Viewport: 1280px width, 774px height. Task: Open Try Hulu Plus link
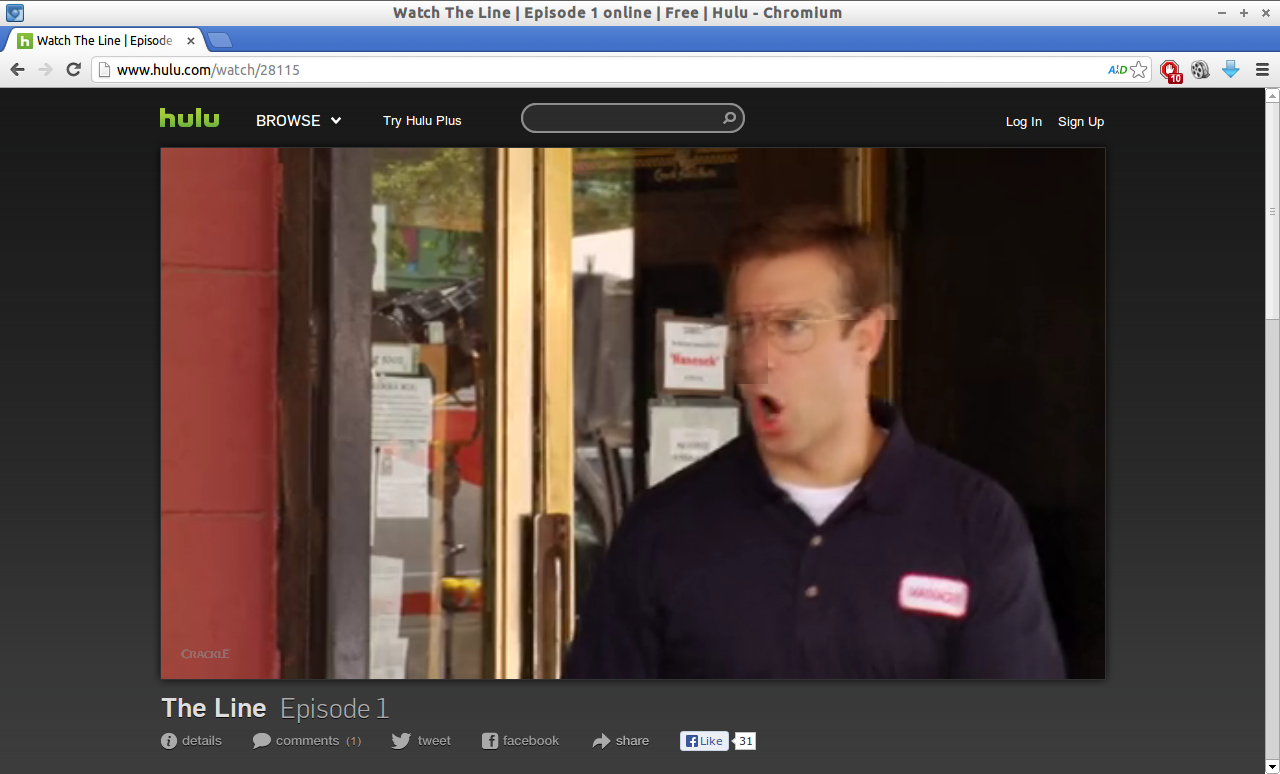422,120
